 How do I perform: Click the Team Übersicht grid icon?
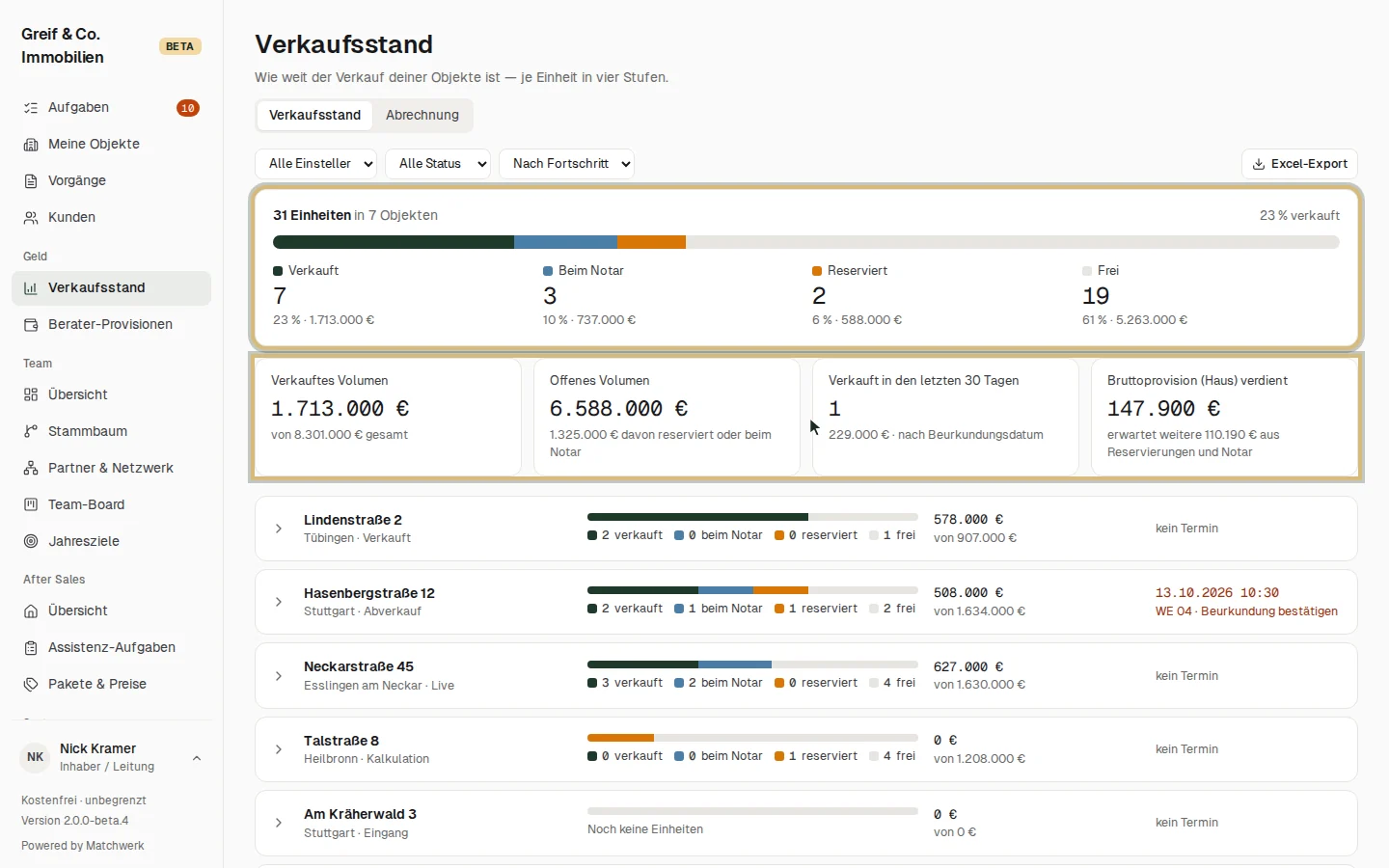(31, 394)
